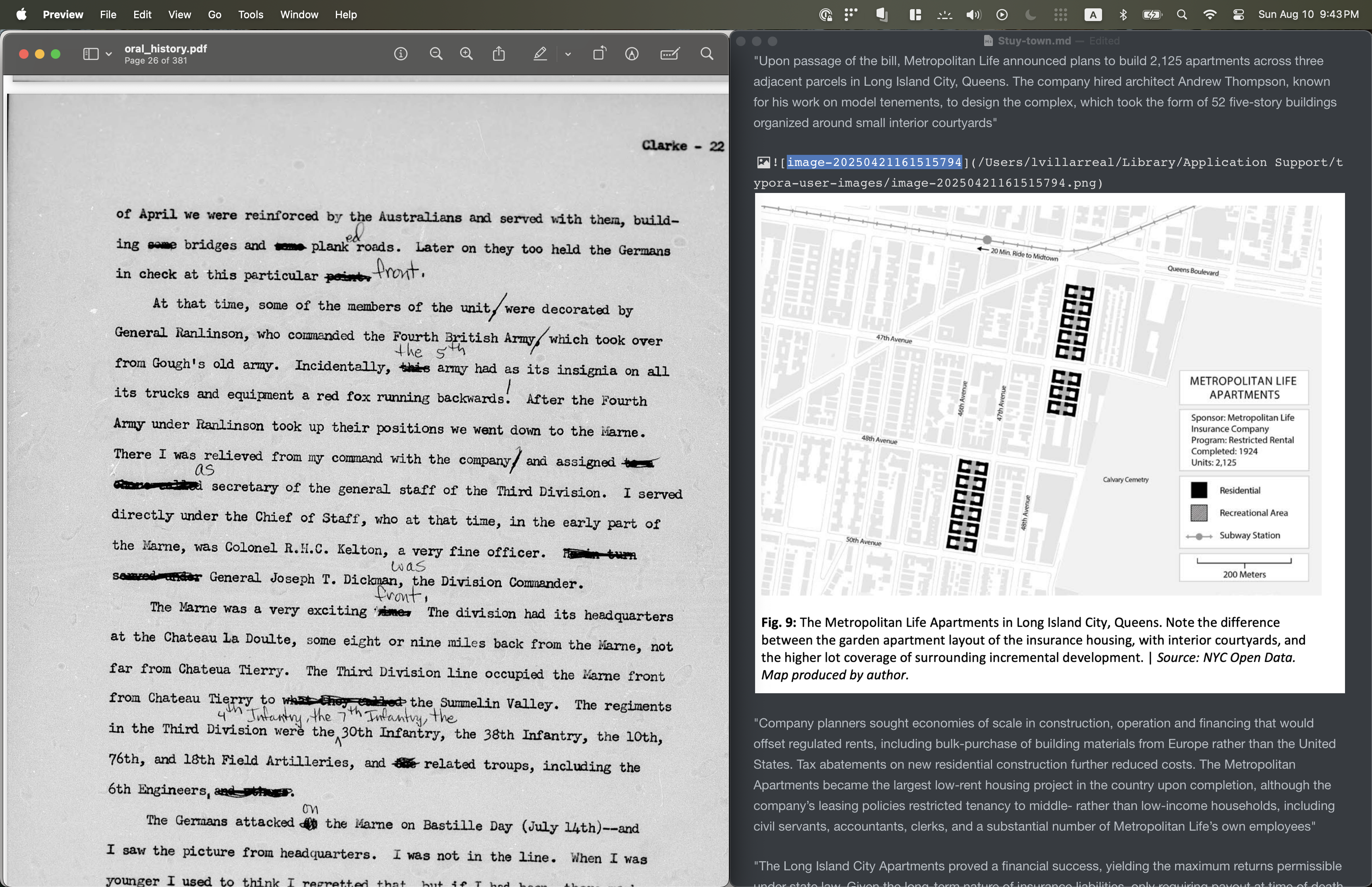The height and width of the screenshot is (887, 1372).
Task: Open the Go menu
Action: coord(214,15)
